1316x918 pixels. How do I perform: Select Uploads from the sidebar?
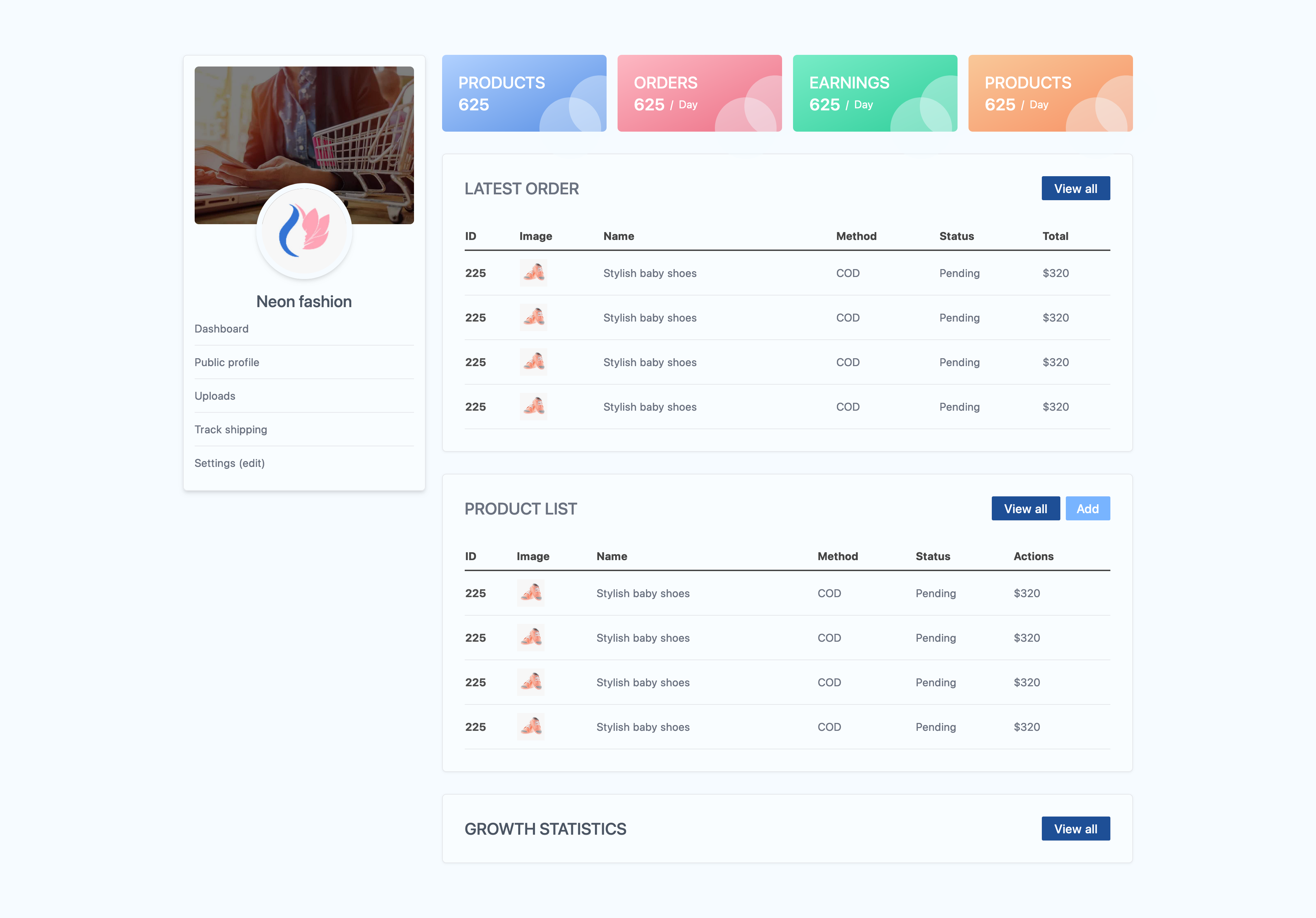(215, 396)
